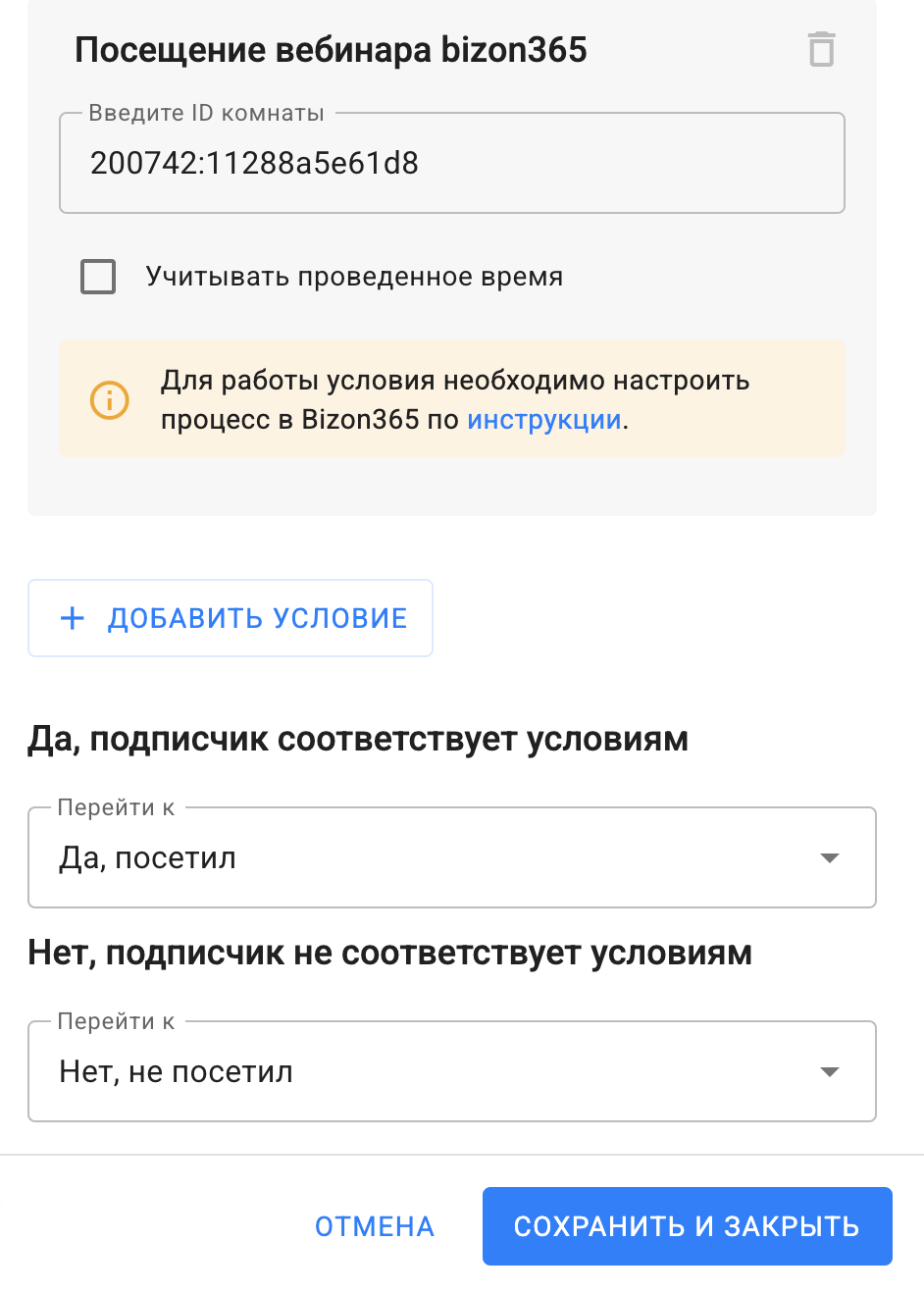Click the plus icon beside ДОБАВИТЬ УСЛОВИЕ
924x1293 pixels.
(x=73, y=618)
